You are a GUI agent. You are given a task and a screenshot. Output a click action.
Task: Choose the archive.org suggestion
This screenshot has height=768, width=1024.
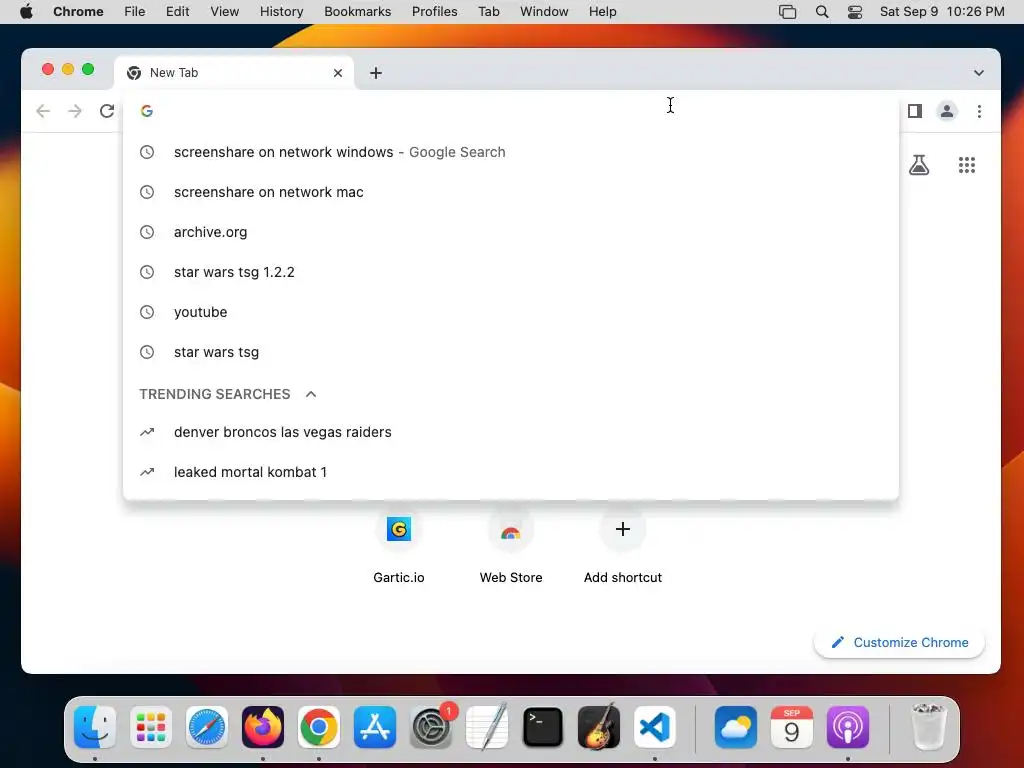coord(511,232)
